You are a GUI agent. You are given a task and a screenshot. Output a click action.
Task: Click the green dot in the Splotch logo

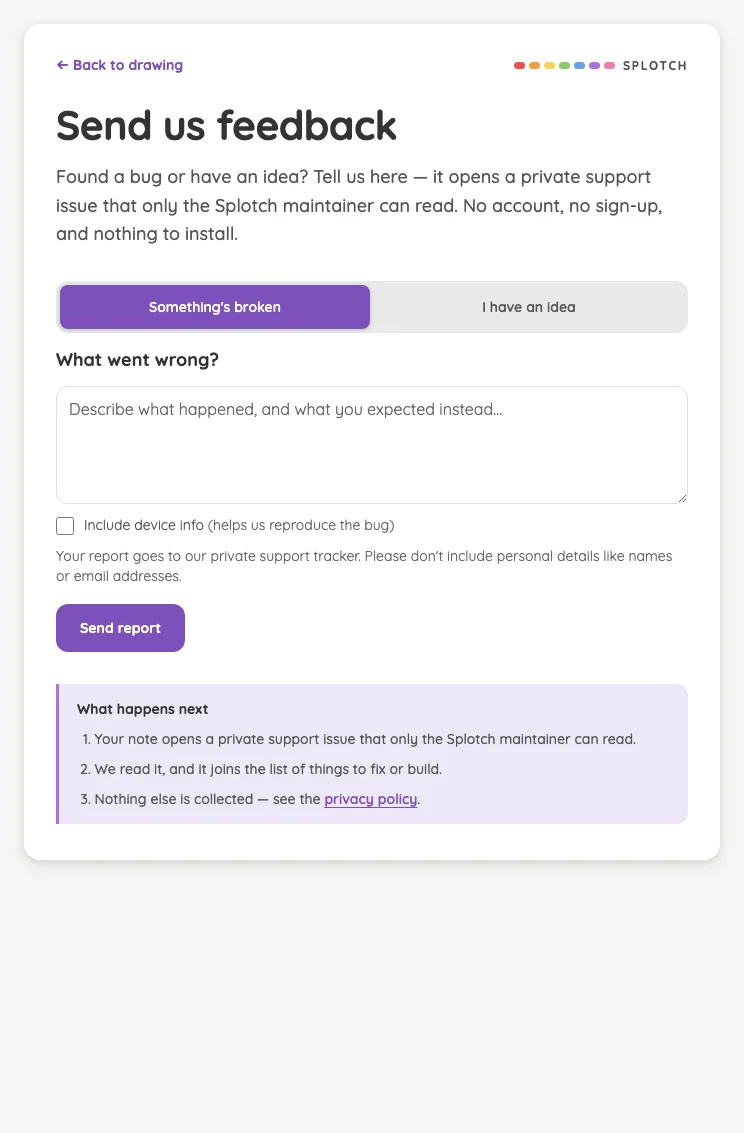[x=564, y=66]
